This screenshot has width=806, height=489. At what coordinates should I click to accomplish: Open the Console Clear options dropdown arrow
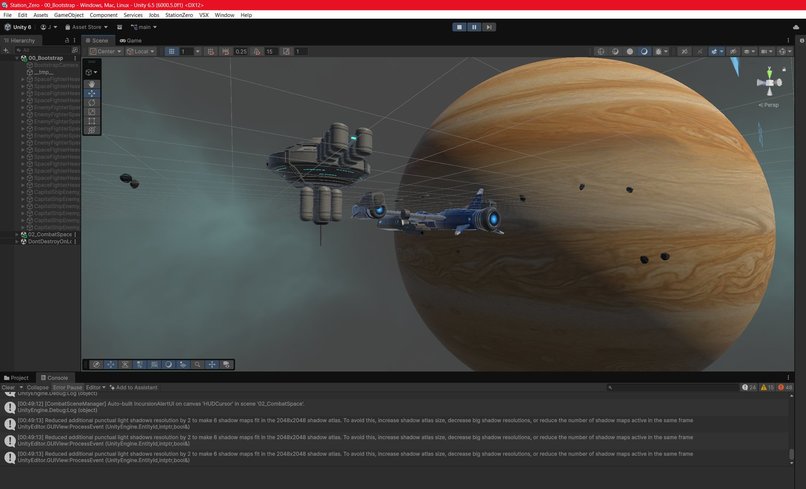click(x=21, y=387)
